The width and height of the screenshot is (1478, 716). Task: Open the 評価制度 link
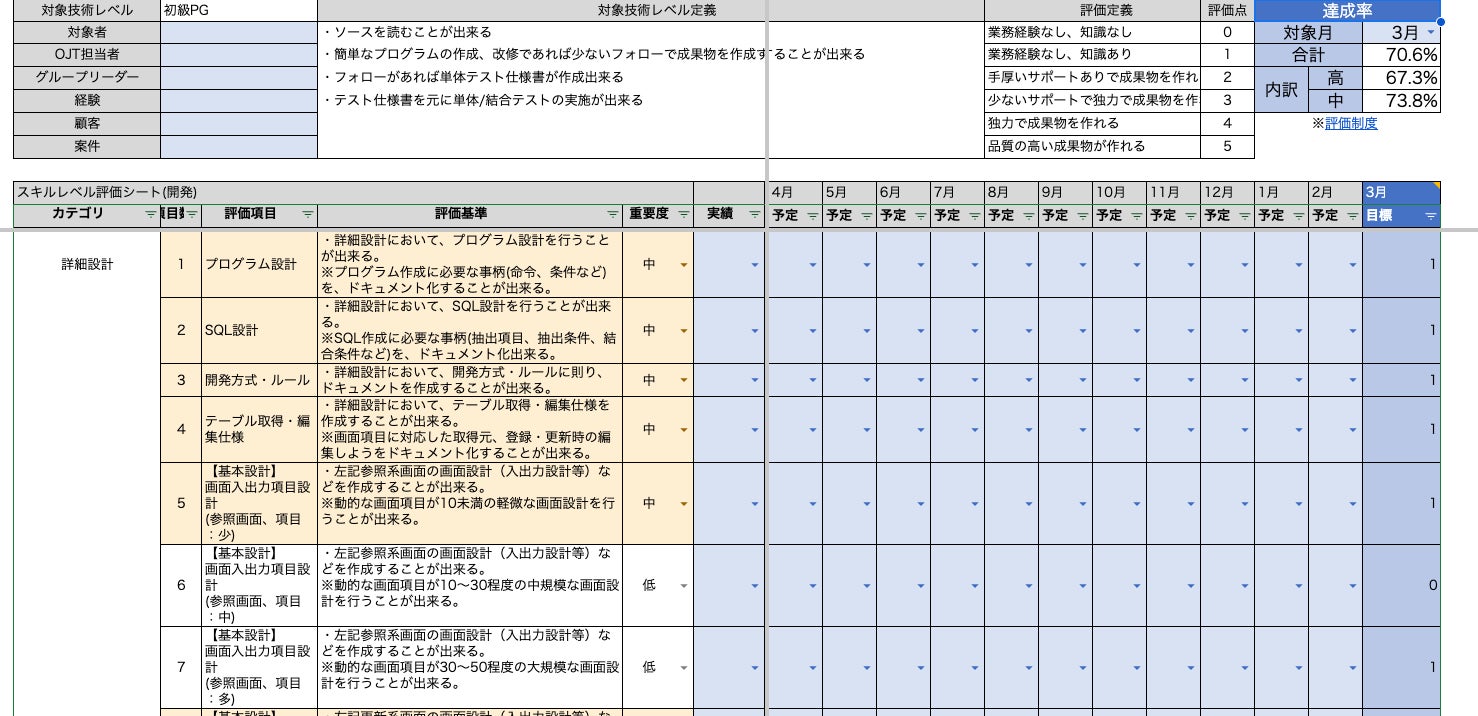pyautogui.click(x=1351, y=123)
